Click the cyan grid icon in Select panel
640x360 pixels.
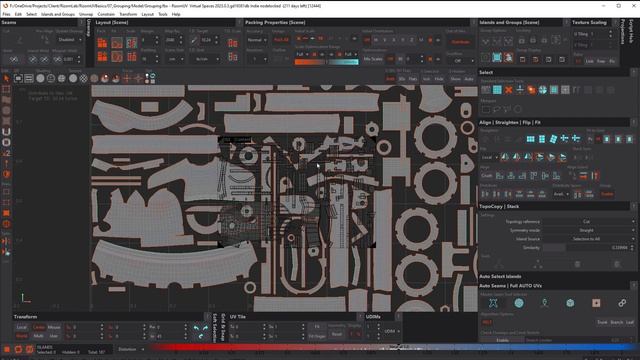pos(497,90)
